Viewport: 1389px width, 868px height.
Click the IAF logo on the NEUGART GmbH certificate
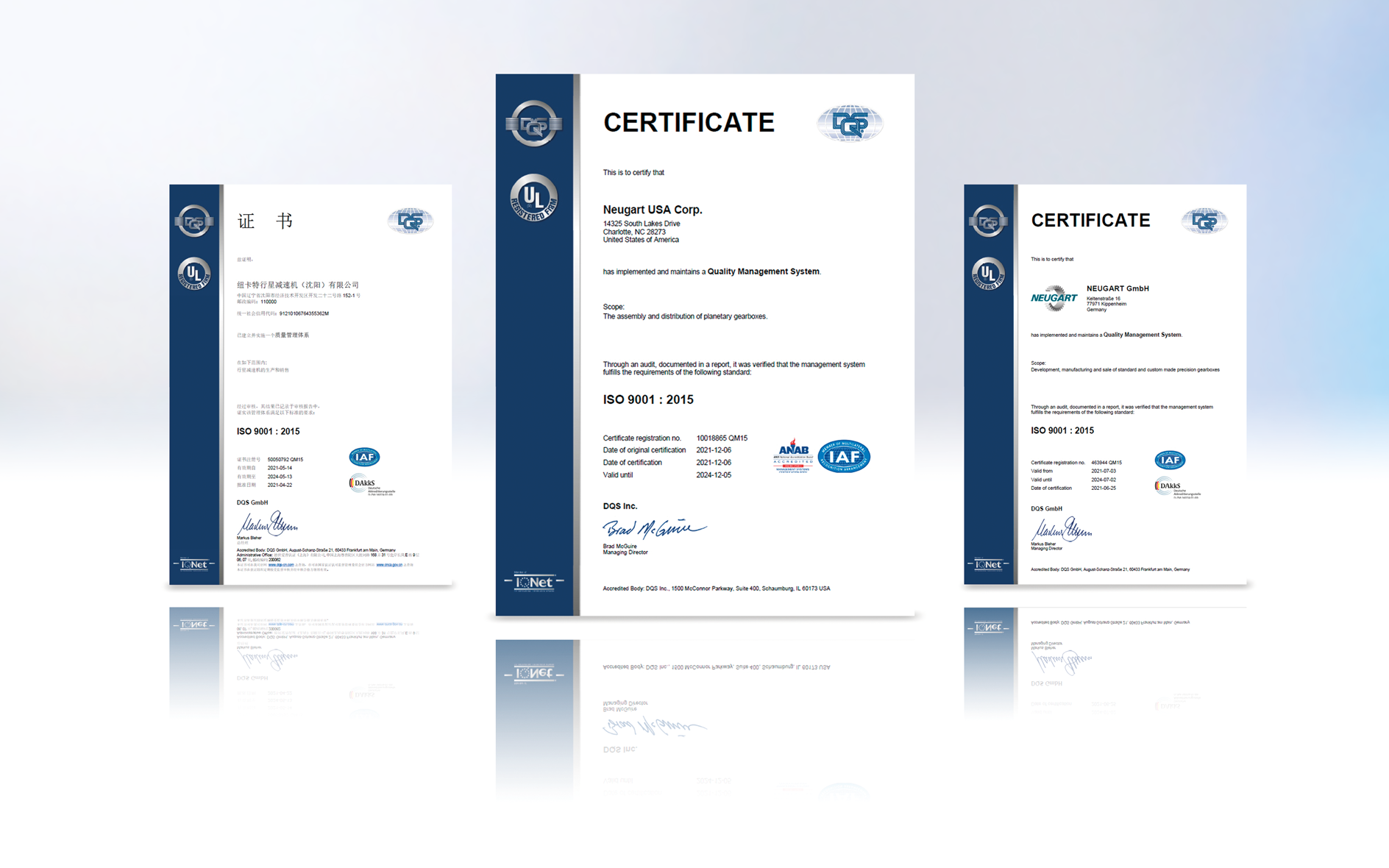(x=1170, y=460)
